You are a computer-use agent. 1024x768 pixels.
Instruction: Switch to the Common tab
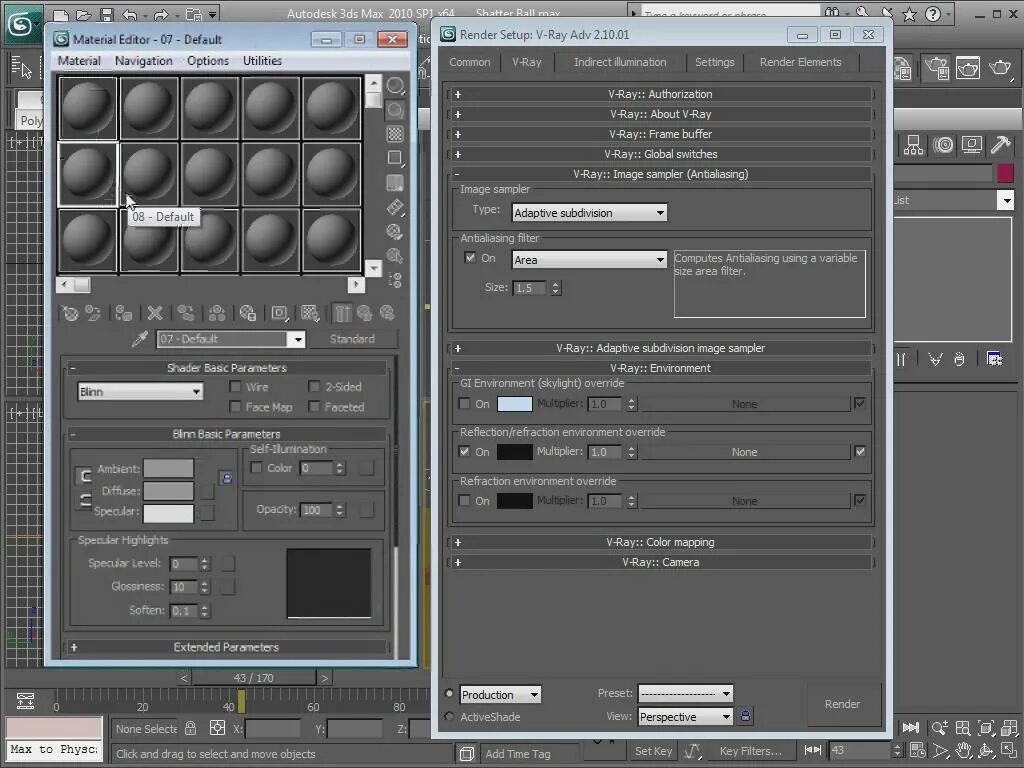[x=470, y=62]
